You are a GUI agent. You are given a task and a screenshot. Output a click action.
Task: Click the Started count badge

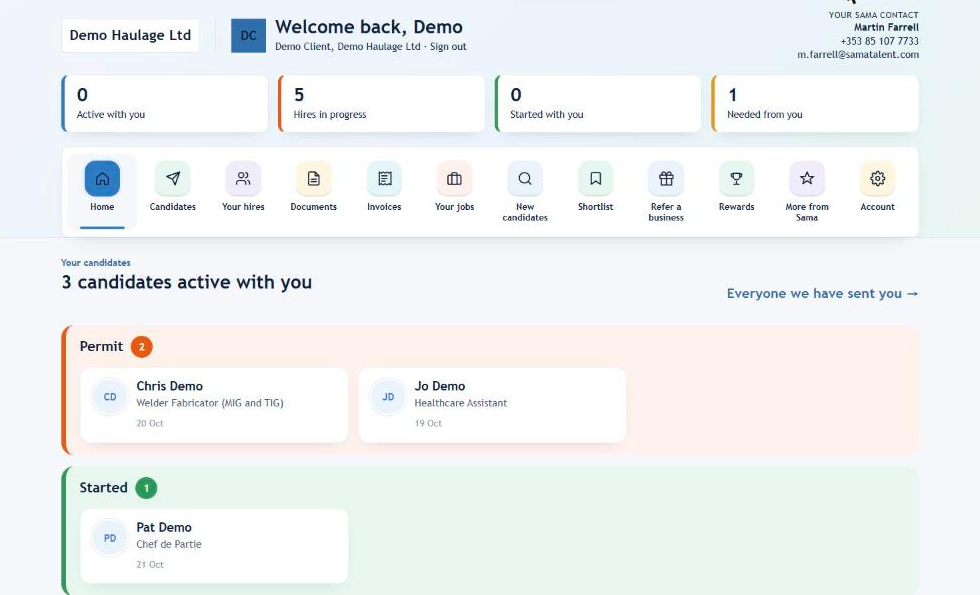pos(146,488)
